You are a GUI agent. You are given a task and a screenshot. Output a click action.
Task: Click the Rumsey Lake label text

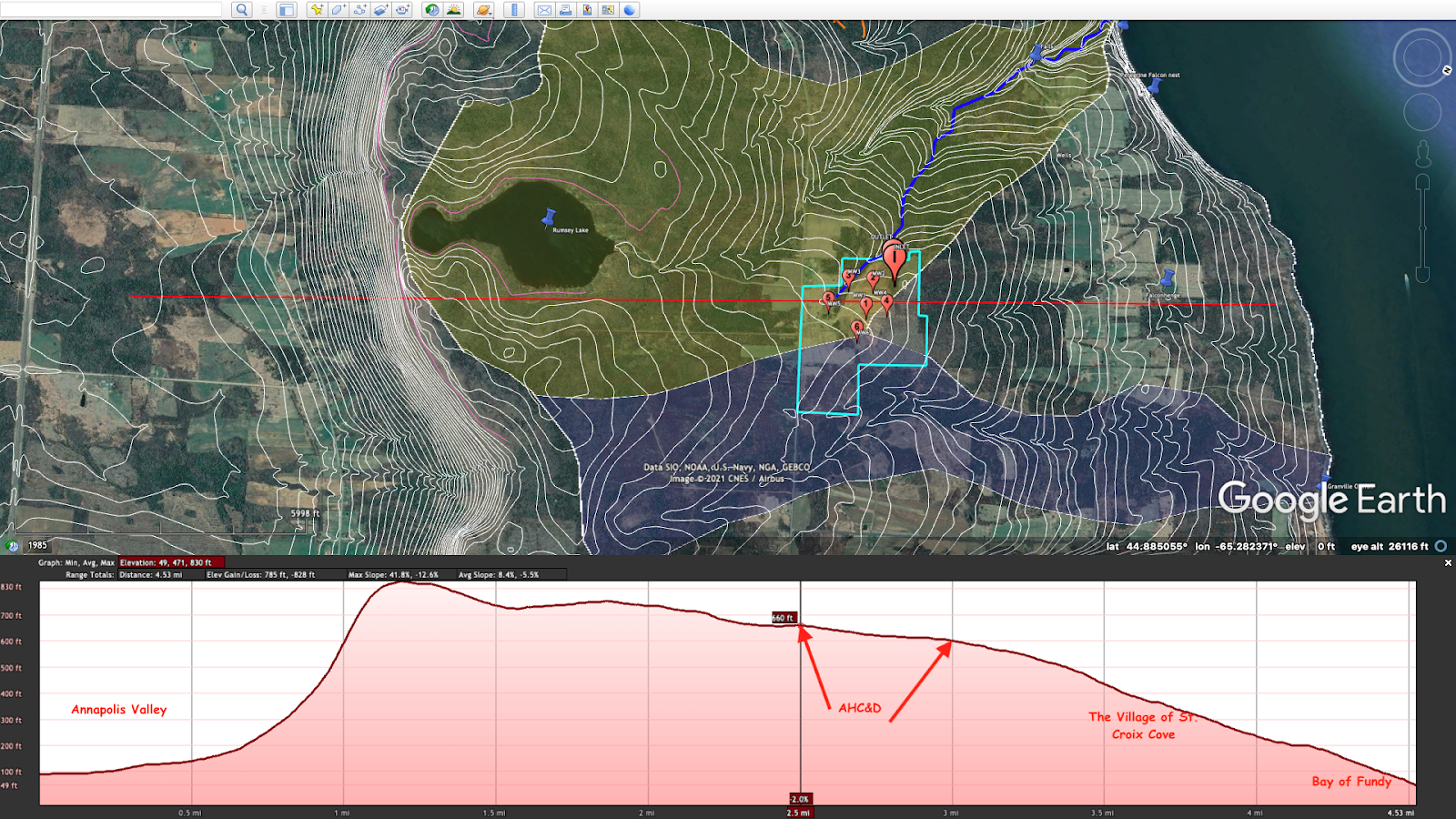click(x=571, y=230)
